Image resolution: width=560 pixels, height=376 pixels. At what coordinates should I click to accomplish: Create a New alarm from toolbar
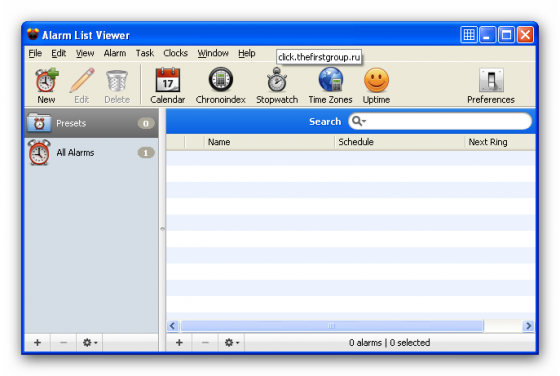(46, 86)
